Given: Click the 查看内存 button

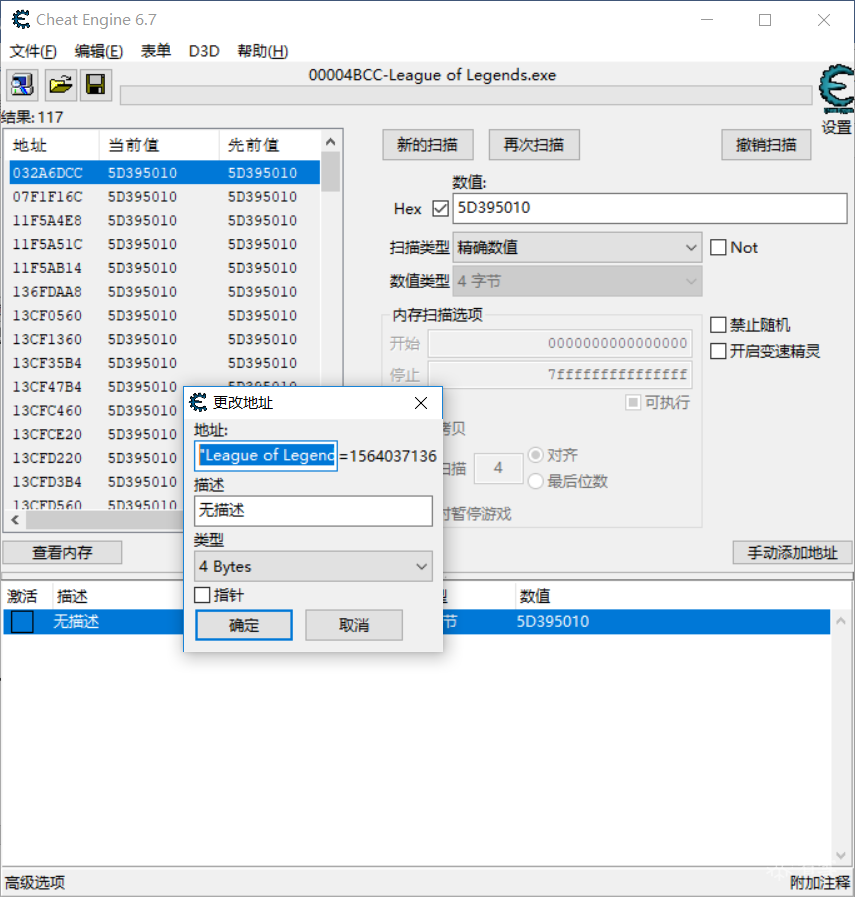Looking at the screenshot, I should coord(62,553).
